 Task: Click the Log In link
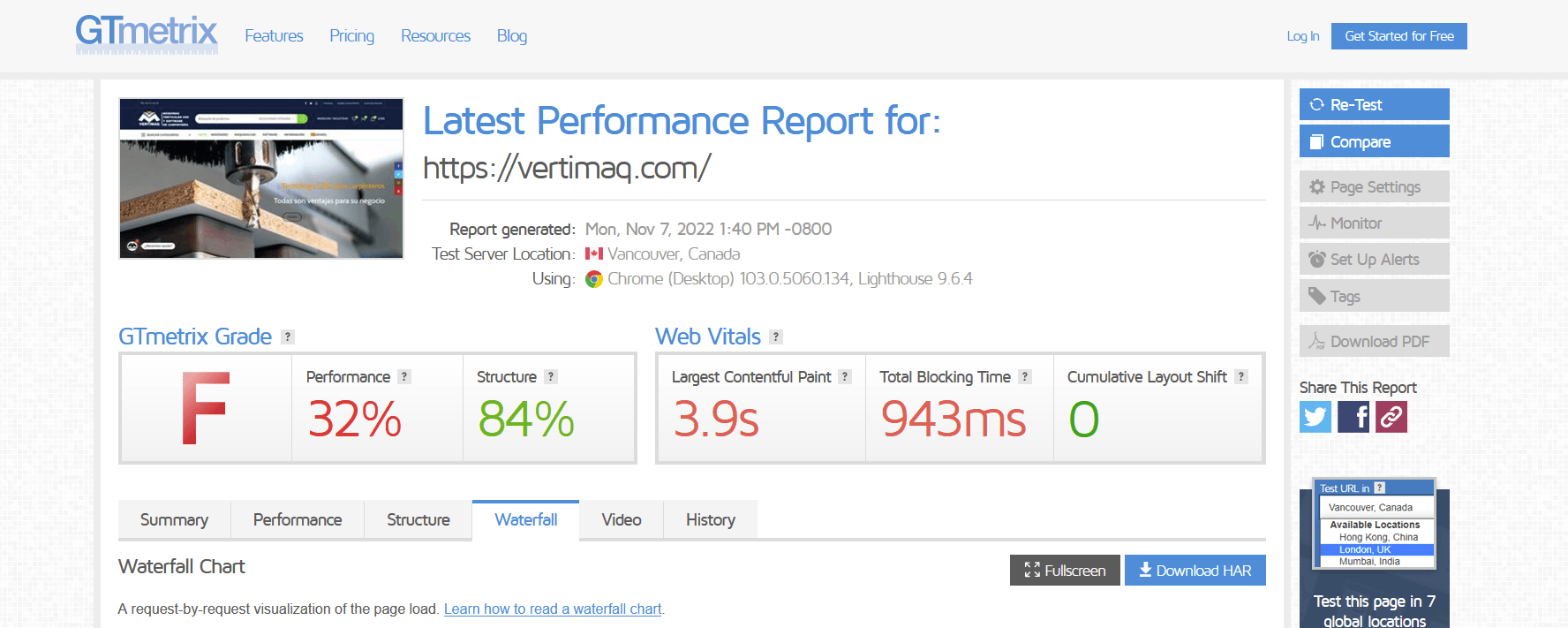click(x=1303, y=36)
